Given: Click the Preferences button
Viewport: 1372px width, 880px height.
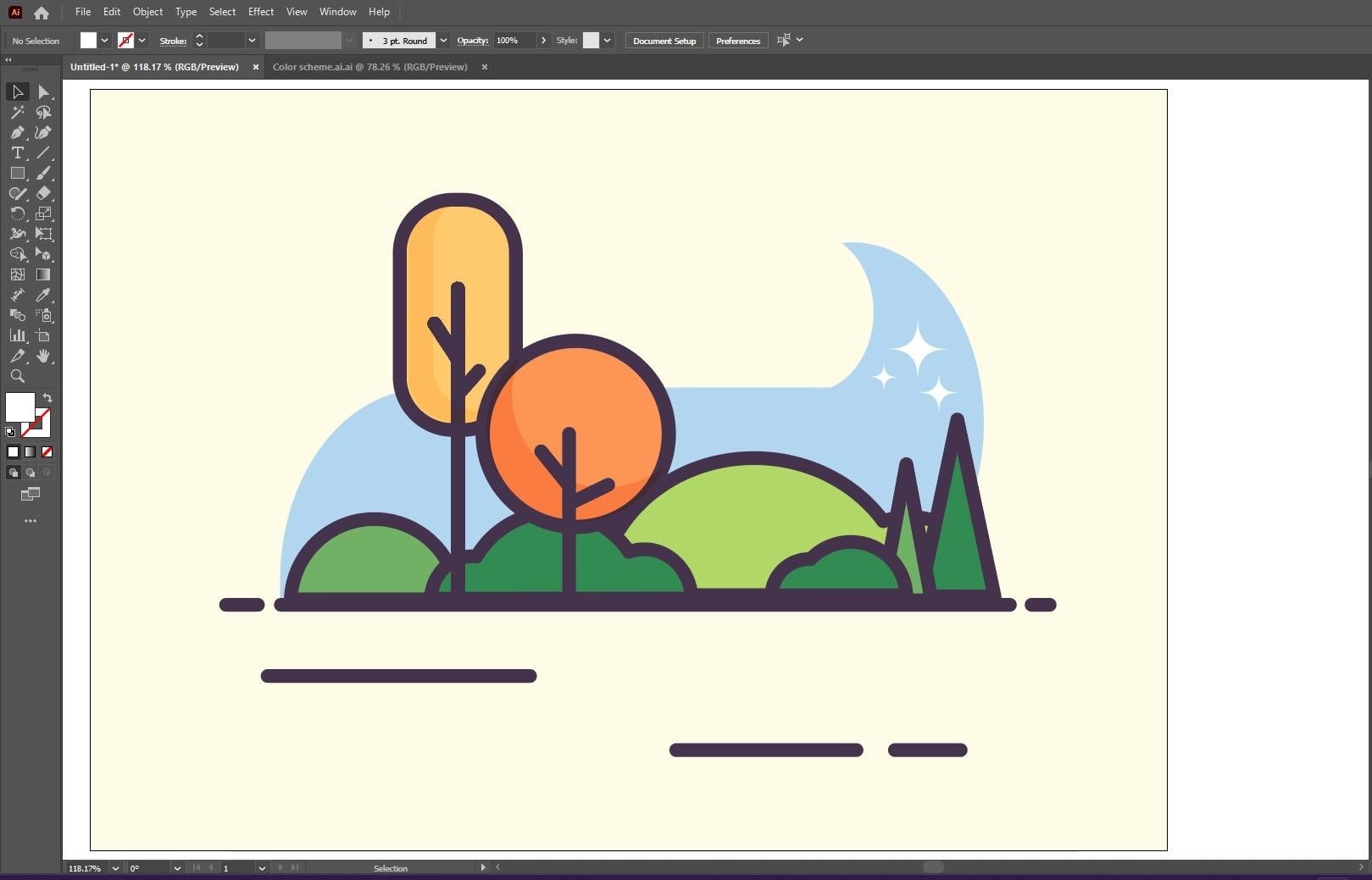Looking at the screenshot, I should [x=738, y=41].
